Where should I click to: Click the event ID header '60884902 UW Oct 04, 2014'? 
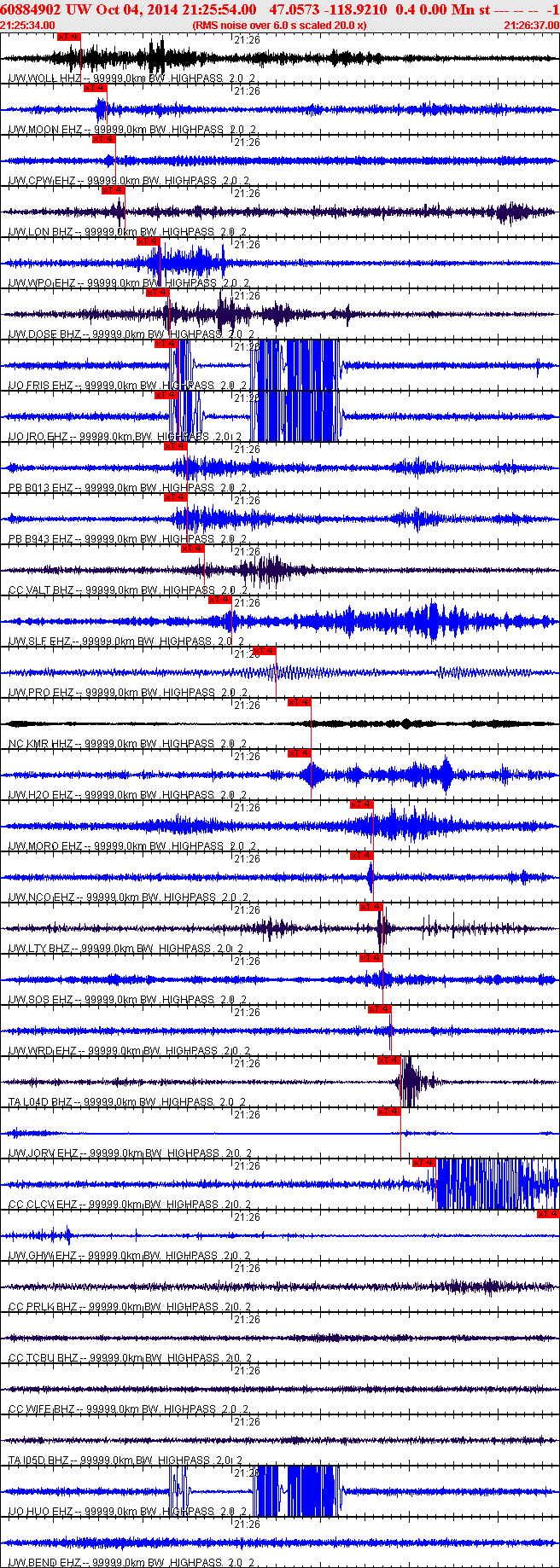87,9
